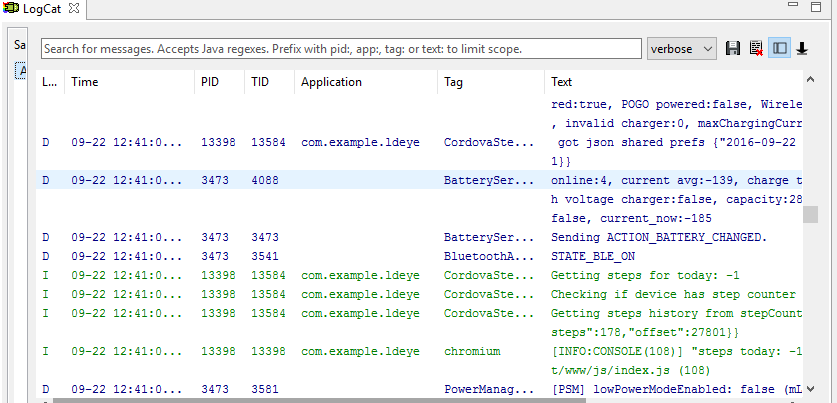Click the PowerManag... tag cell
The image size is (837, 403).
489,389
